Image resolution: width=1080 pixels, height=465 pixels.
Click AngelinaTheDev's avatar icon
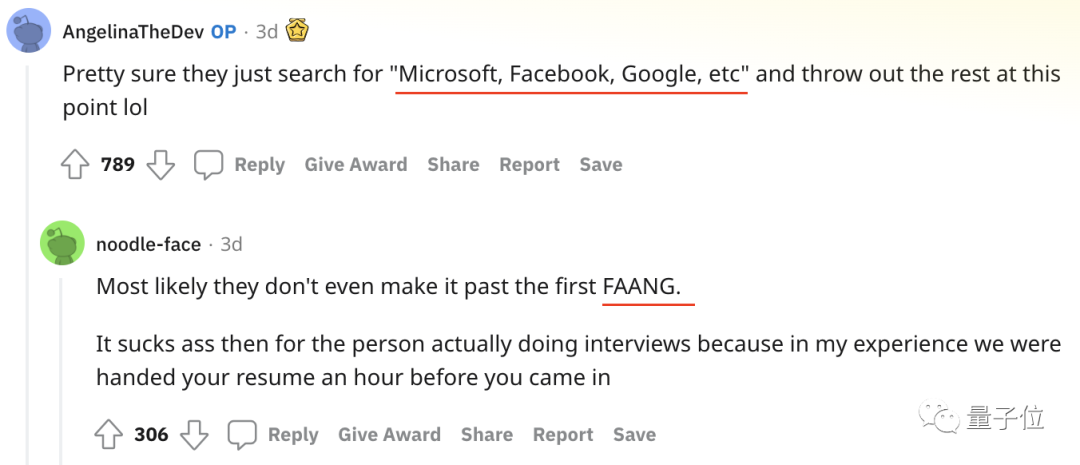30,31
